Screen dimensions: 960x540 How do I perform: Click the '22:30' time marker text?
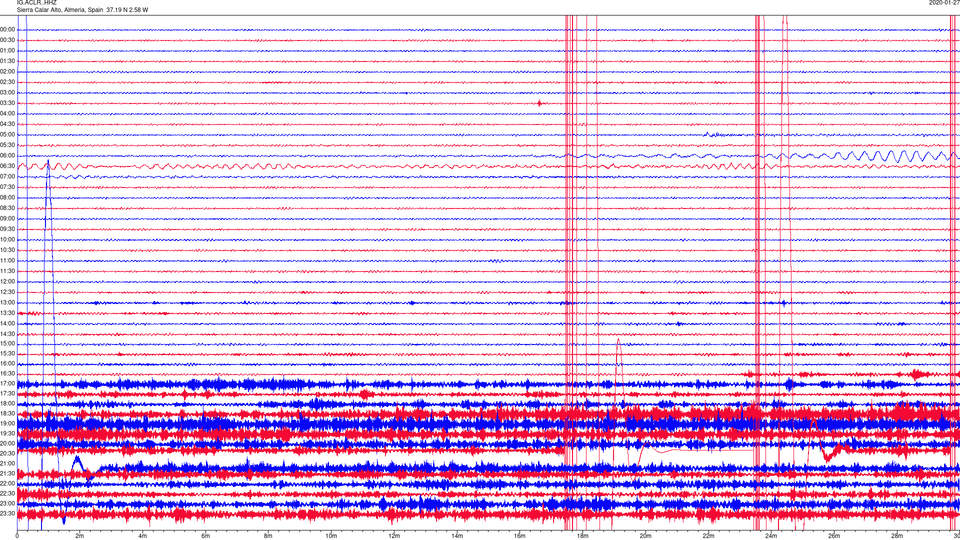[x=7, y=493]
